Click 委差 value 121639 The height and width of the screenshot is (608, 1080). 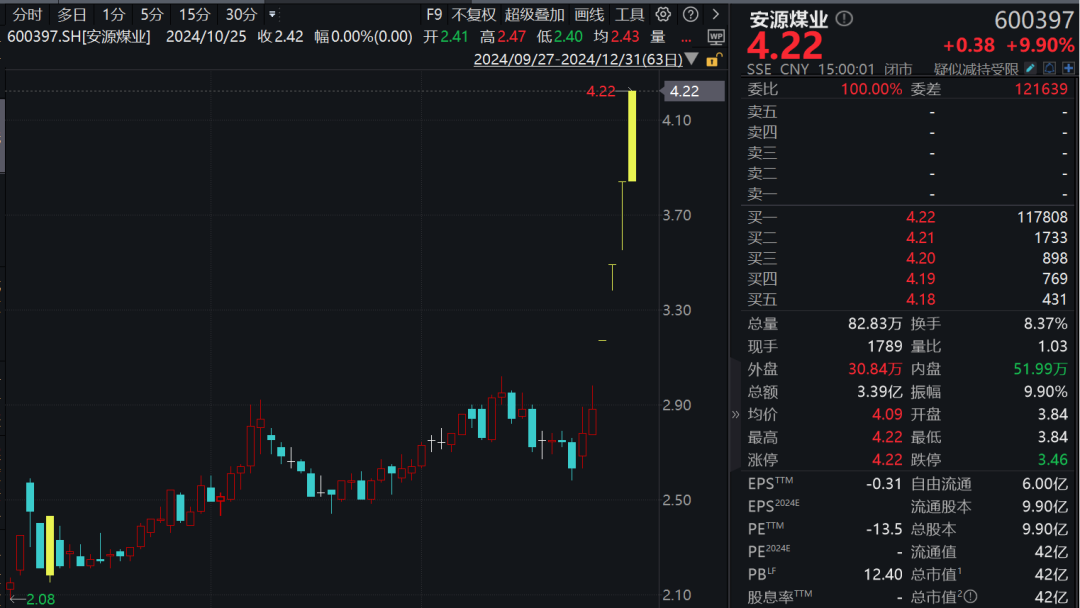click(x=1041, y=89)
